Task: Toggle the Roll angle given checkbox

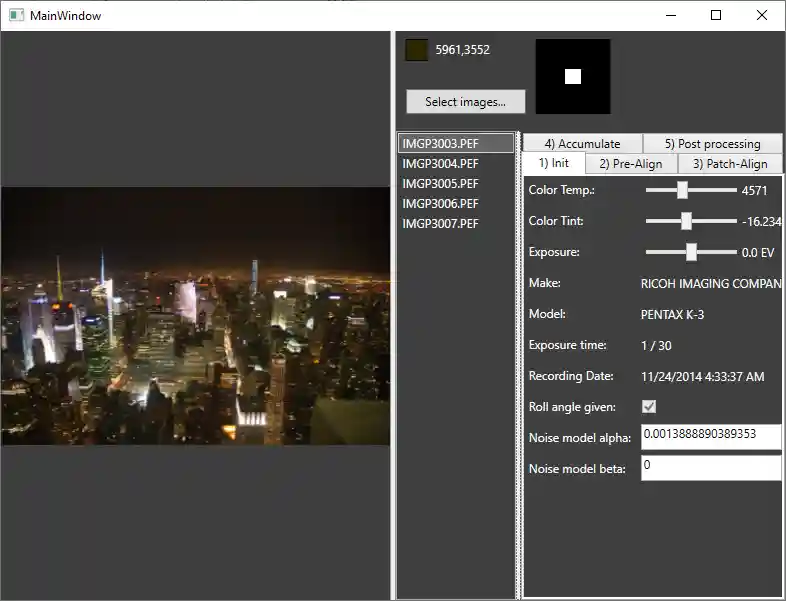Action: click(649, 407)
